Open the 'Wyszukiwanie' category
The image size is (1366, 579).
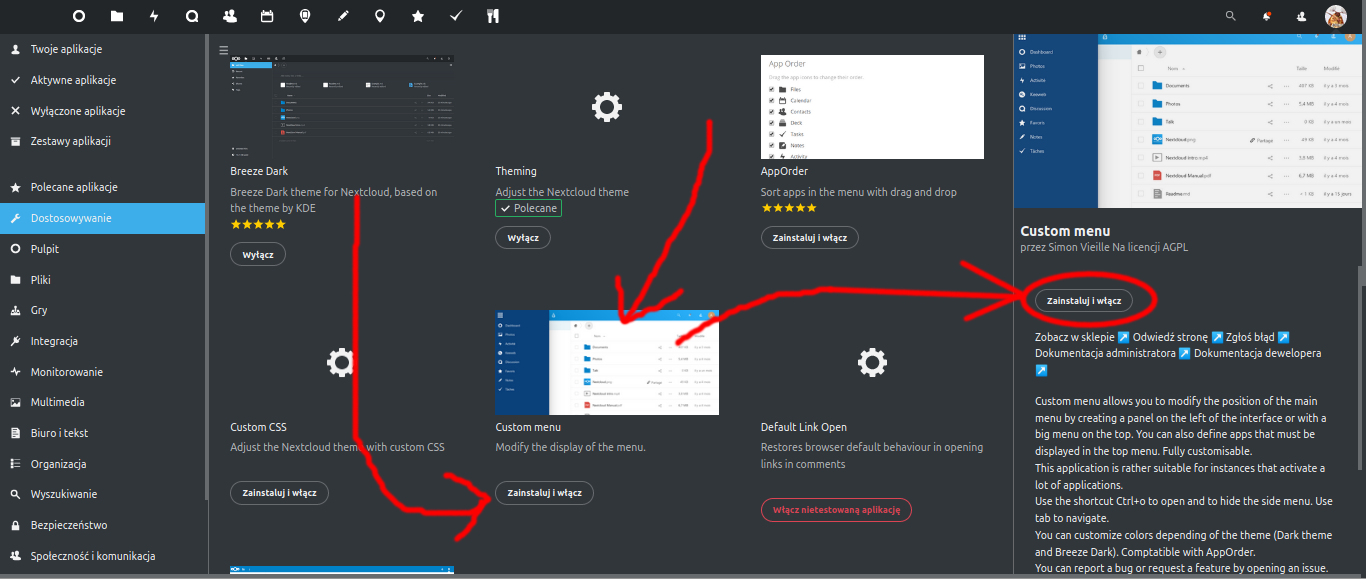pyautogui.click(x=102, y=494)
